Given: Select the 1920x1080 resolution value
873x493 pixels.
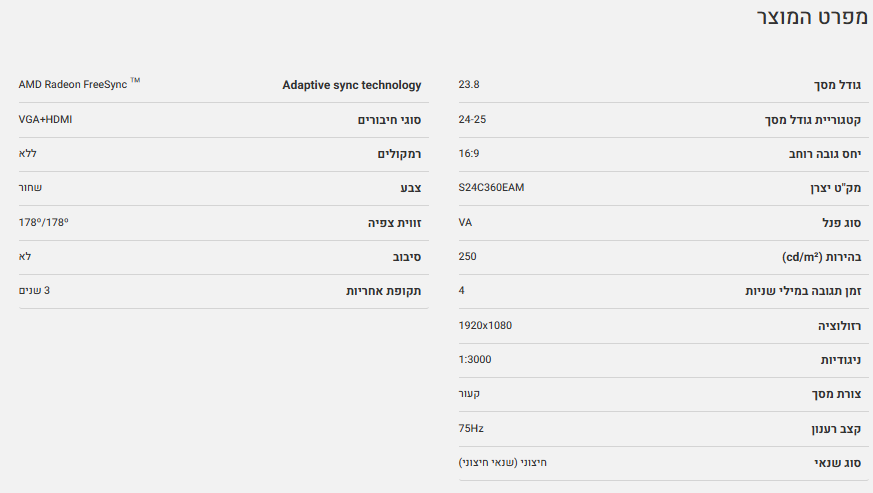Looking at the screenshot, I should tap(485, 325).
